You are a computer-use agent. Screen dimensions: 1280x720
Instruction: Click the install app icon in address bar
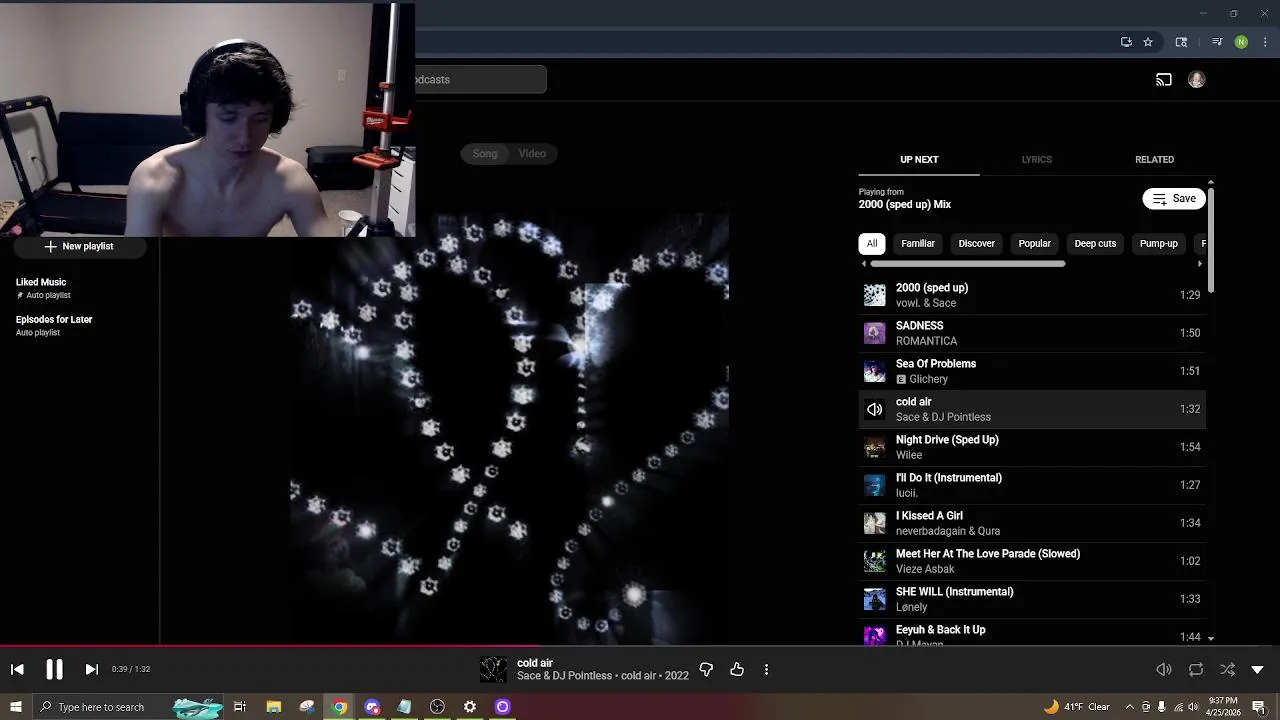click(x=1126, y=42)
